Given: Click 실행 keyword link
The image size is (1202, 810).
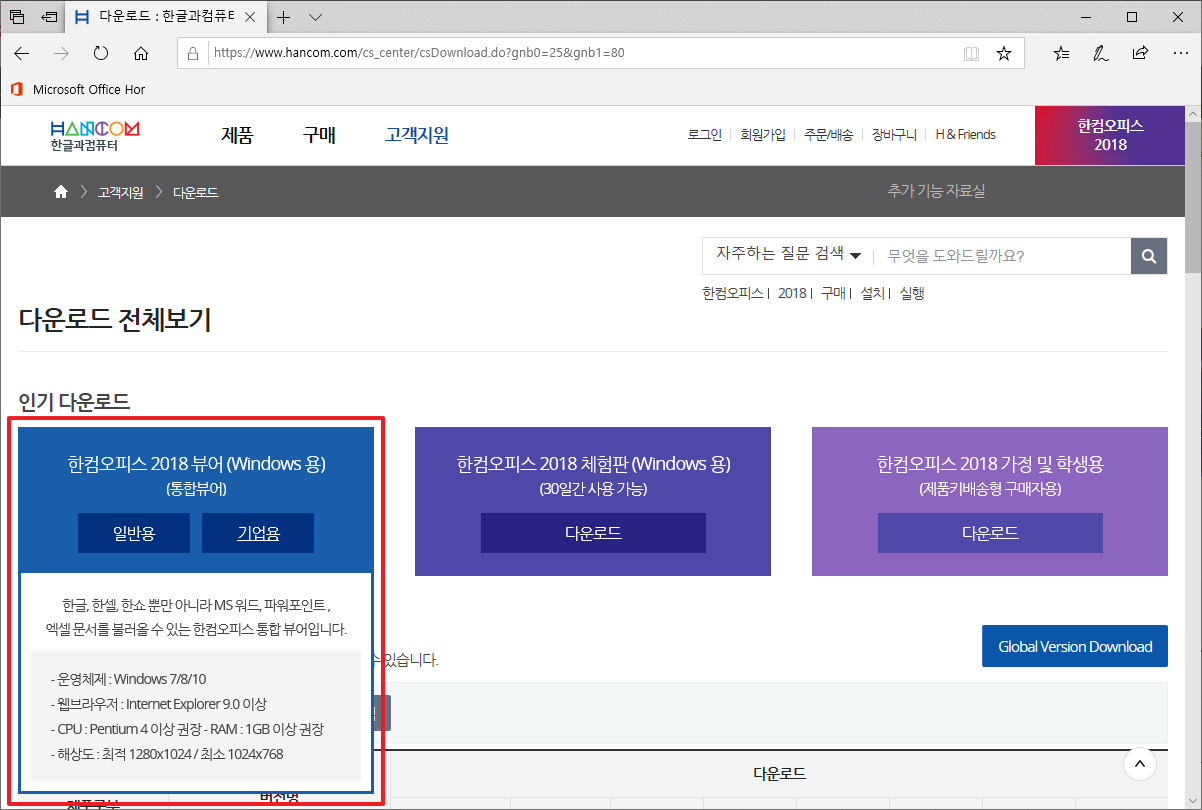Looking at the screenshot, I should (x=912, y=293).
